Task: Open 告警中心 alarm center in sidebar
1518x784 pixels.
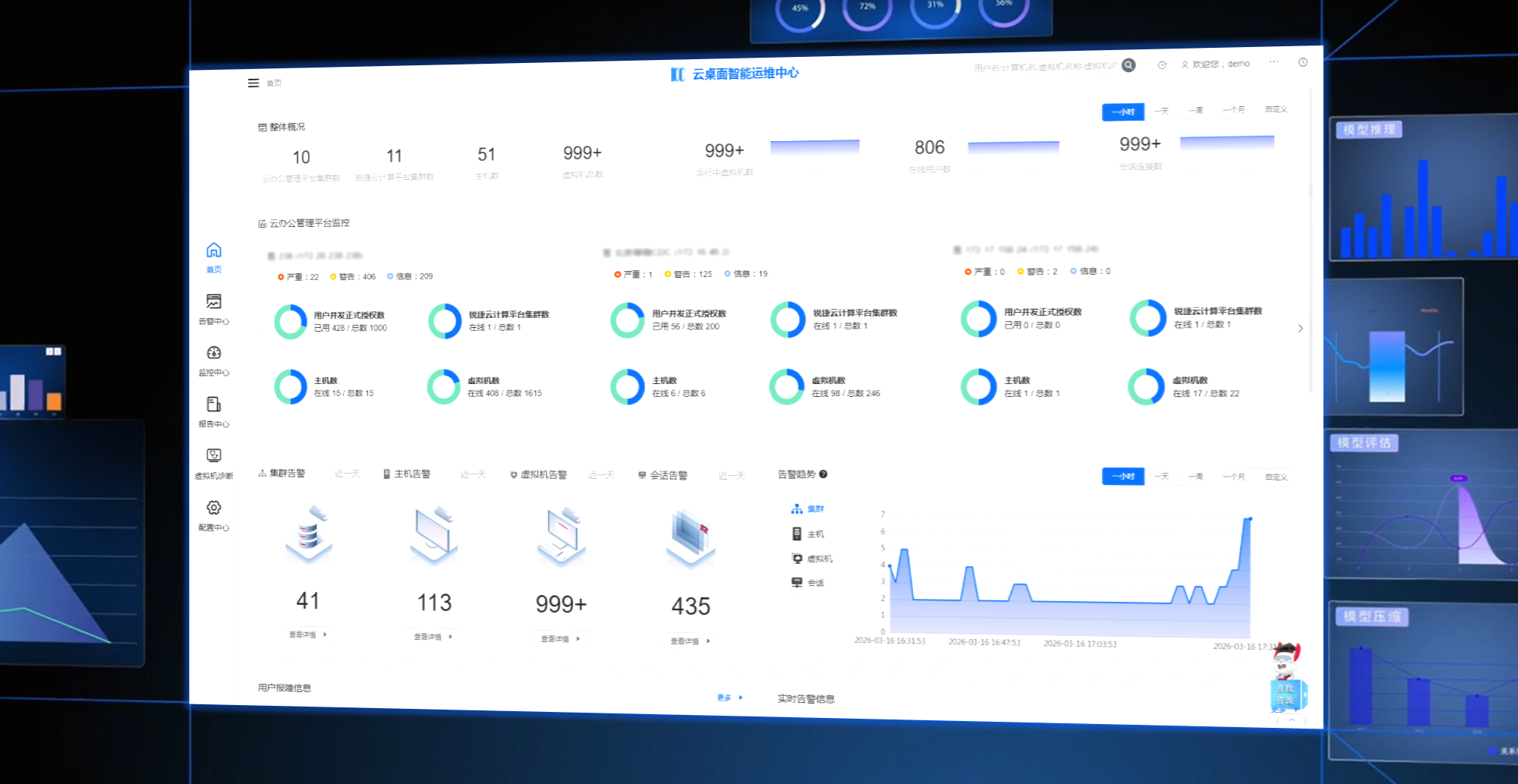Action: 214,302
